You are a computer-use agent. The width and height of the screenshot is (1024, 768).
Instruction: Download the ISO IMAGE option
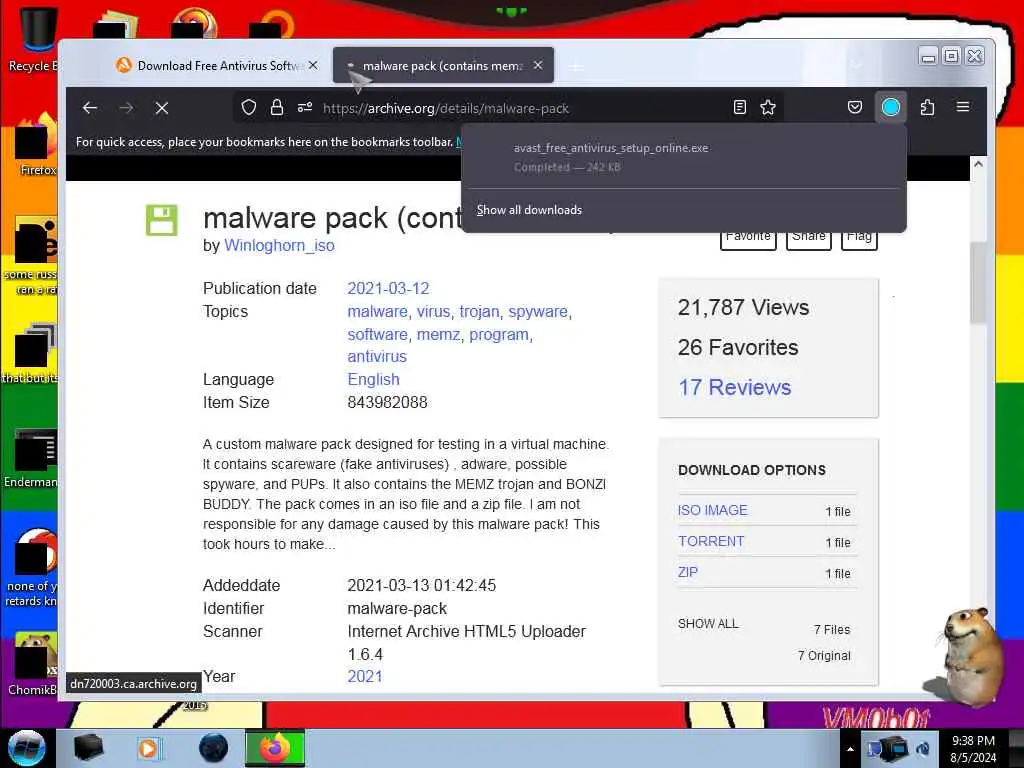712,510
